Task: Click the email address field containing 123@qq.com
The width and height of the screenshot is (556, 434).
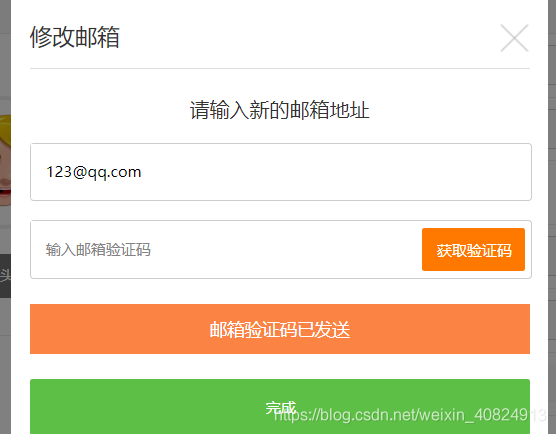Action: click(280, 172)
